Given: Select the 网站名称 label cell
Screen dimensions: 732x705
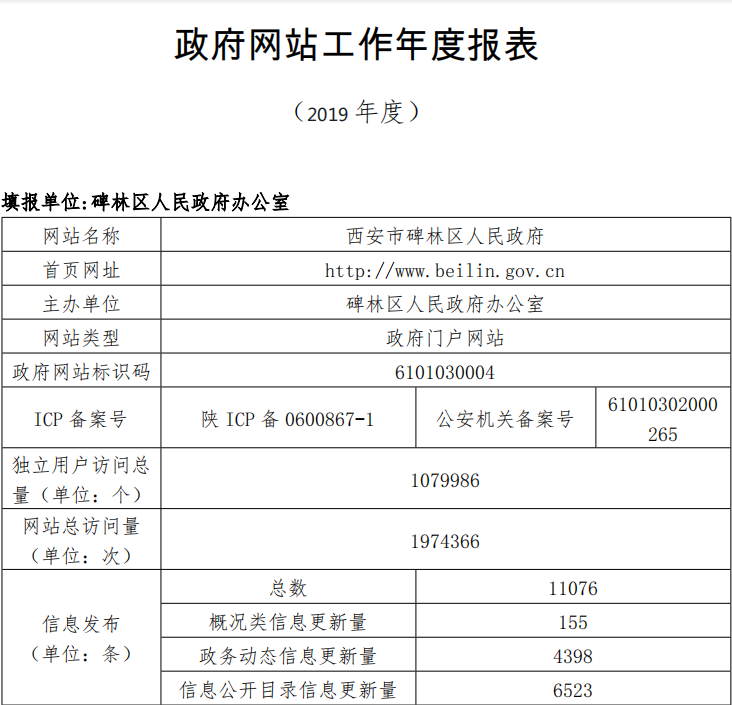Looking at the screenshot, I should coord(81,237).
